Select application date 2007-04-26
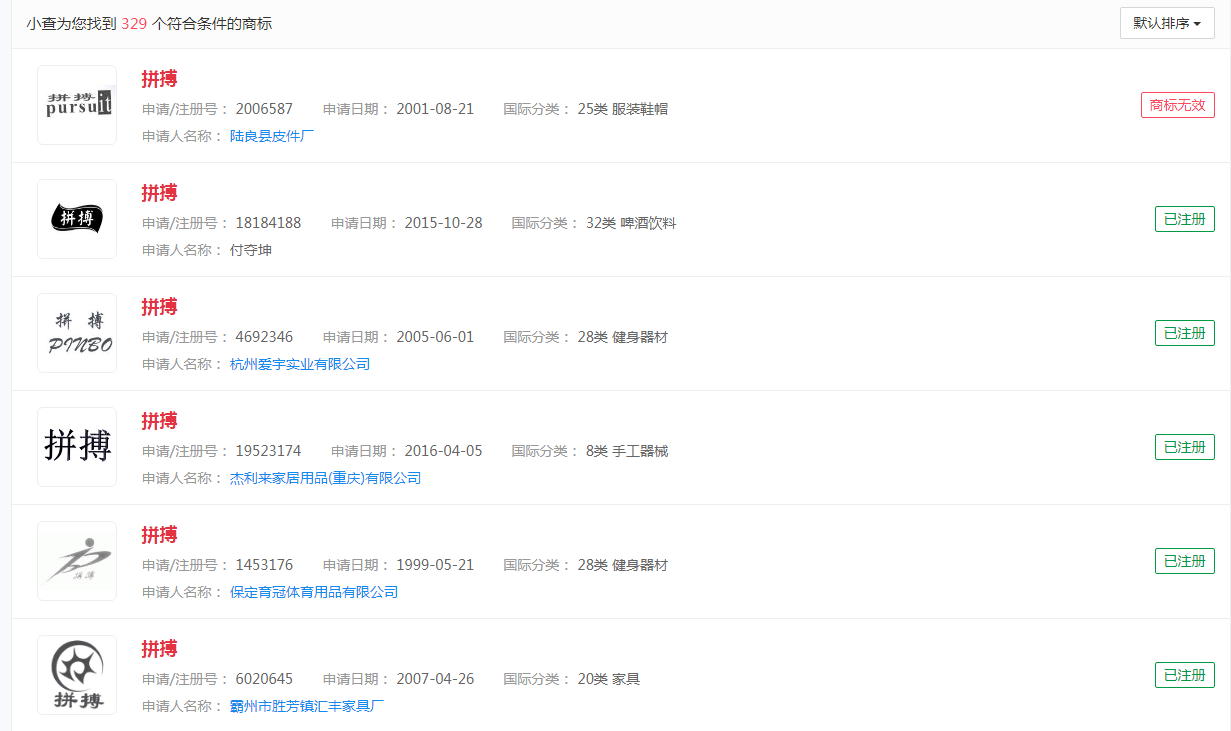This screenshot has width=1231, height=731. click(435, 679)
